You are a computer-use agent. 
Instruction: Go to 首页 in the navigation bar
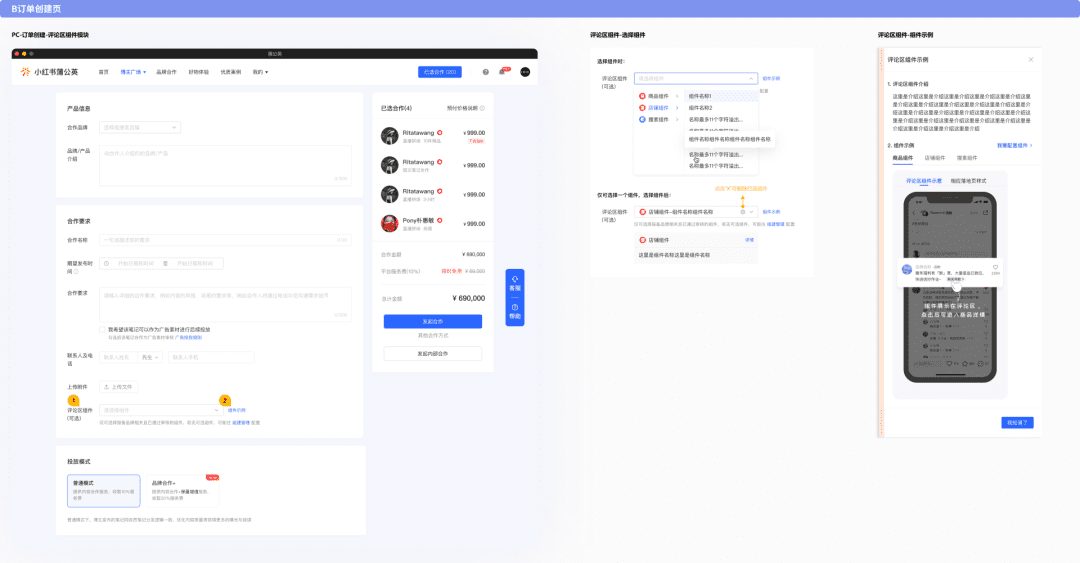[103, 72]
